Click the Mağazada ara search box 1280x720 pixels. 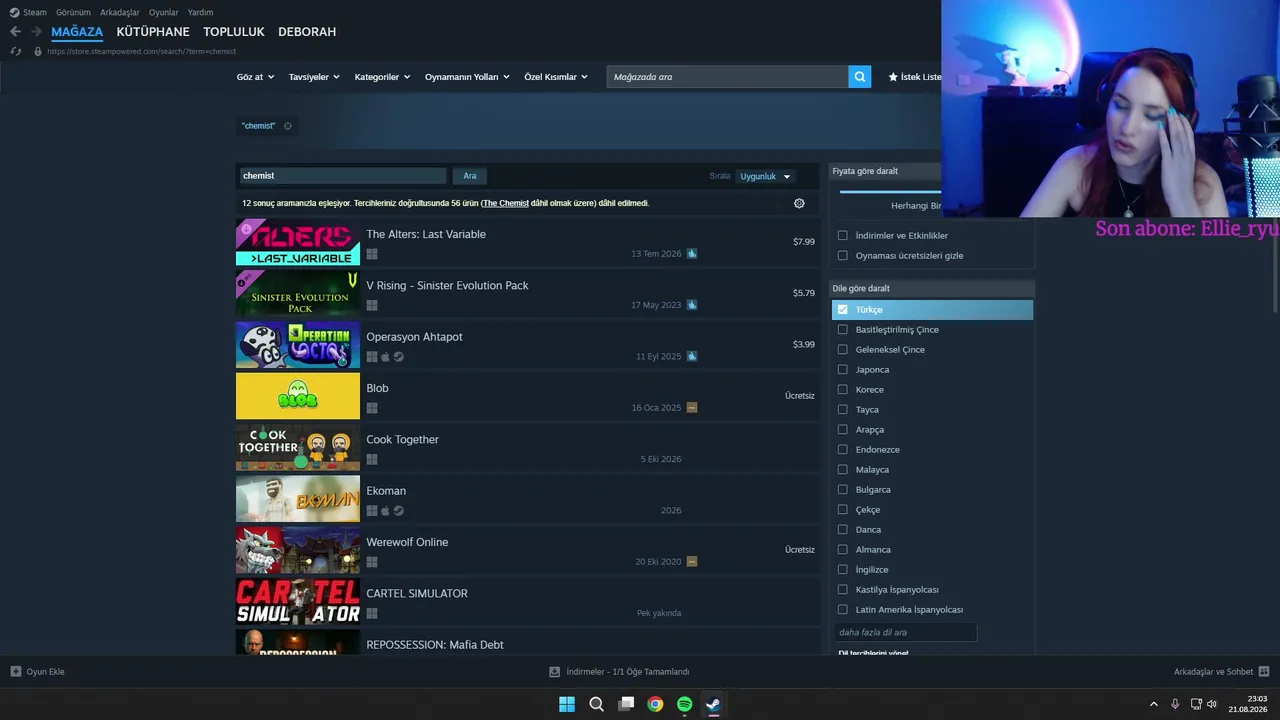[727, 77]
